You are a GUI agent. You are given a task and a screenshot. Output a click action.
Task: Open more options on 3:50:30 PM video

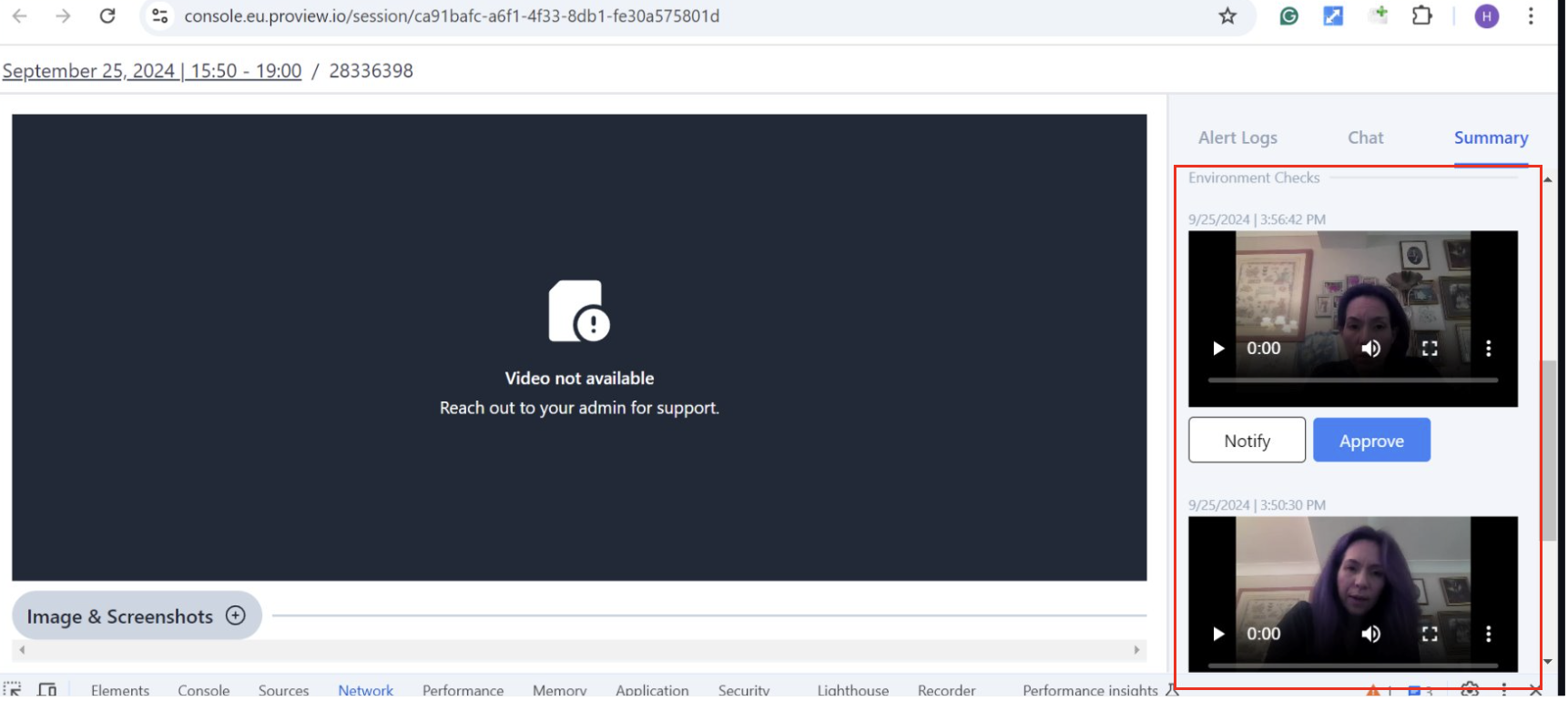[x=1488, y=635]
